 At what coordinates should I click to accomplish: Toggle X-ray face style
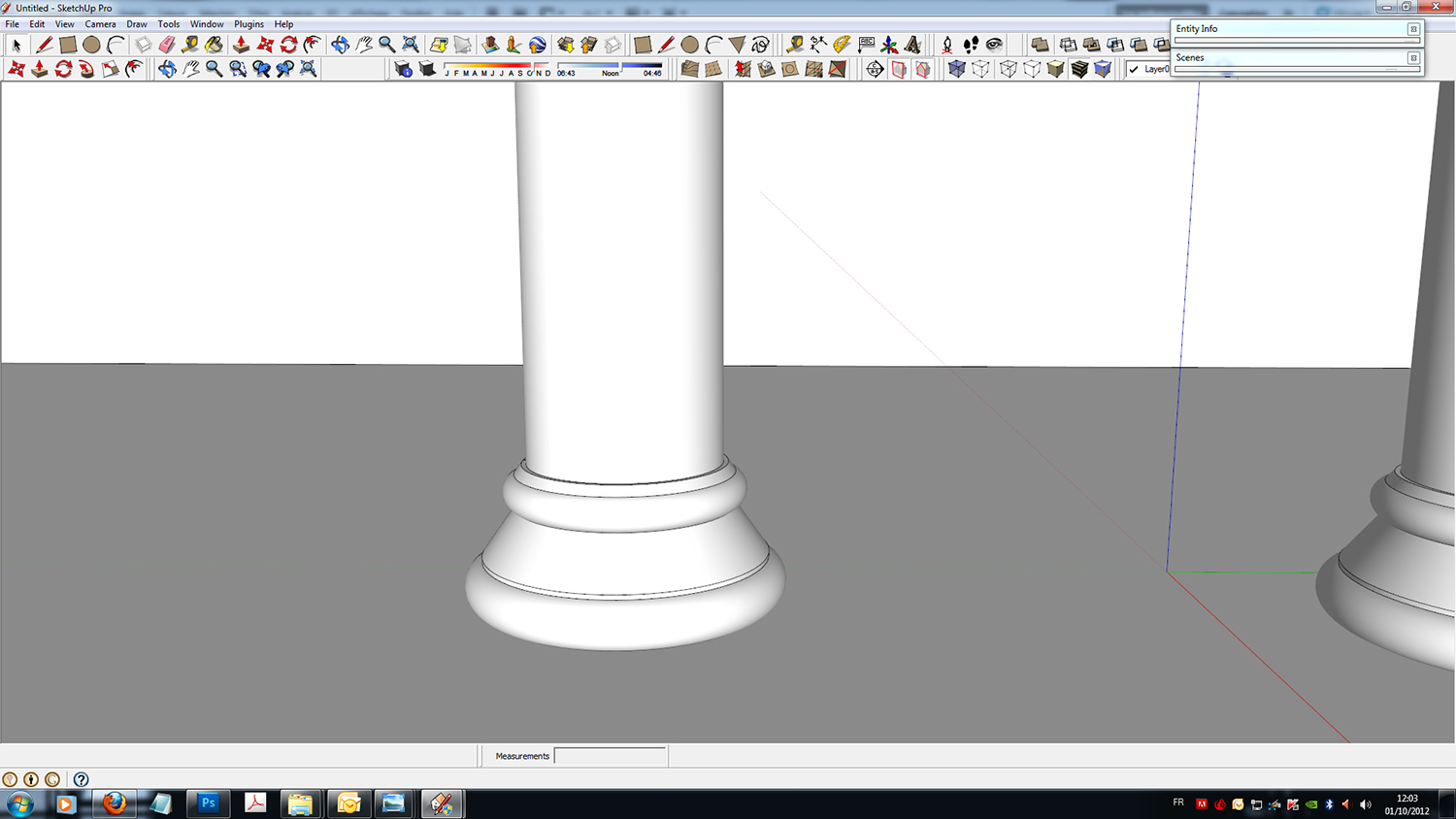click(956, 69)
